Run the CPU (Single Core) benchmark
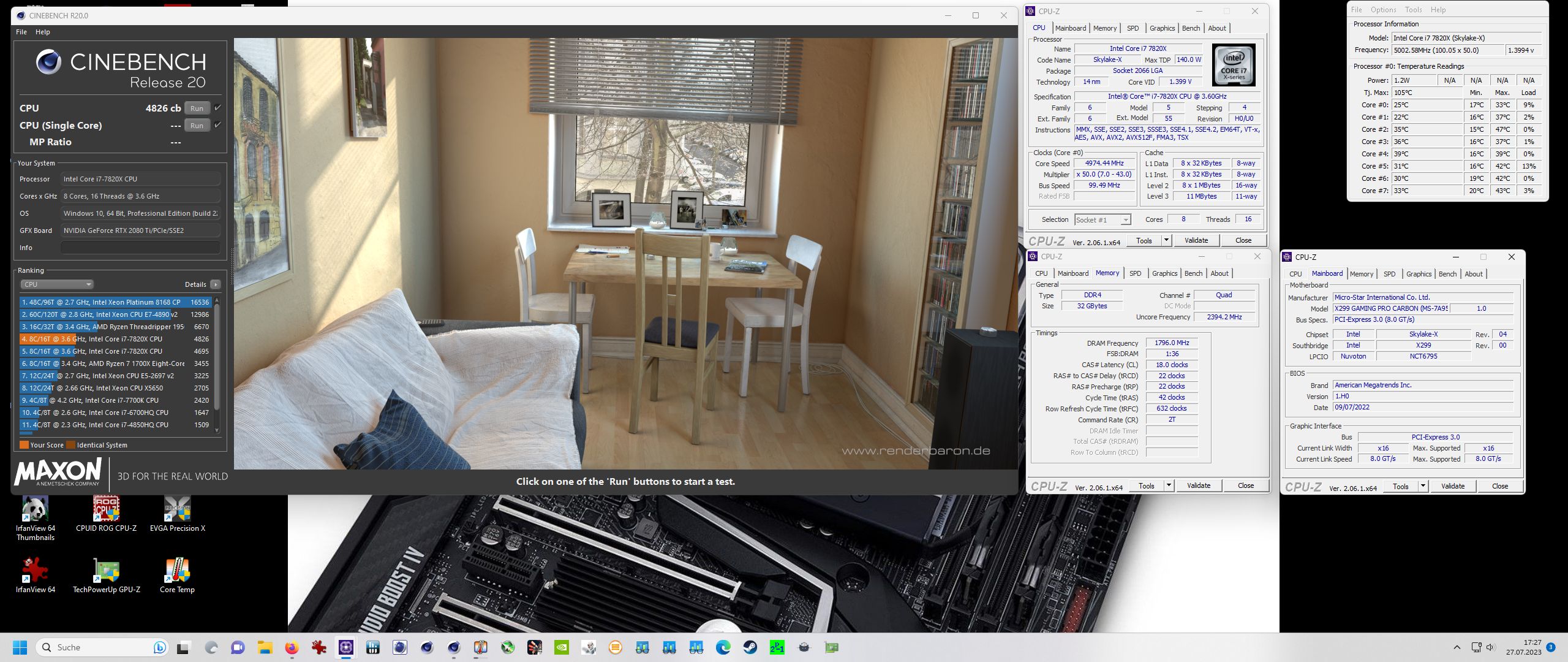 [197, 125]
